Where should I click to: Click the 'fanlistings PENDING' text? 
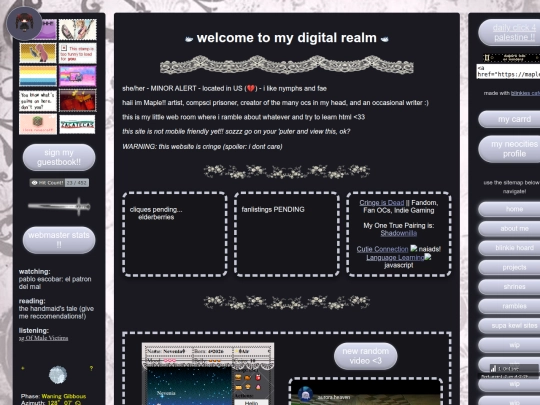[273, 209]
